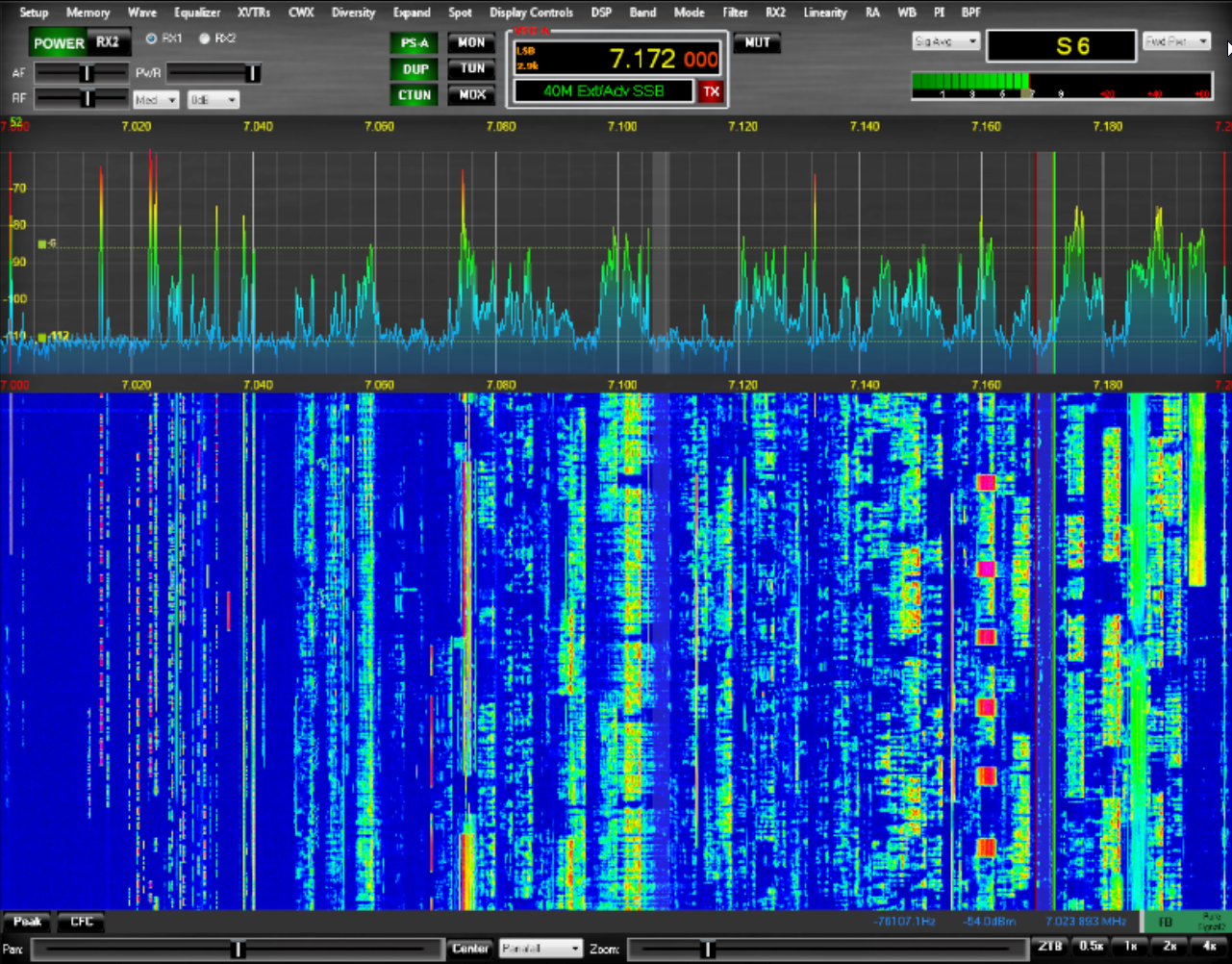Click WB in the menu bar

906,13
